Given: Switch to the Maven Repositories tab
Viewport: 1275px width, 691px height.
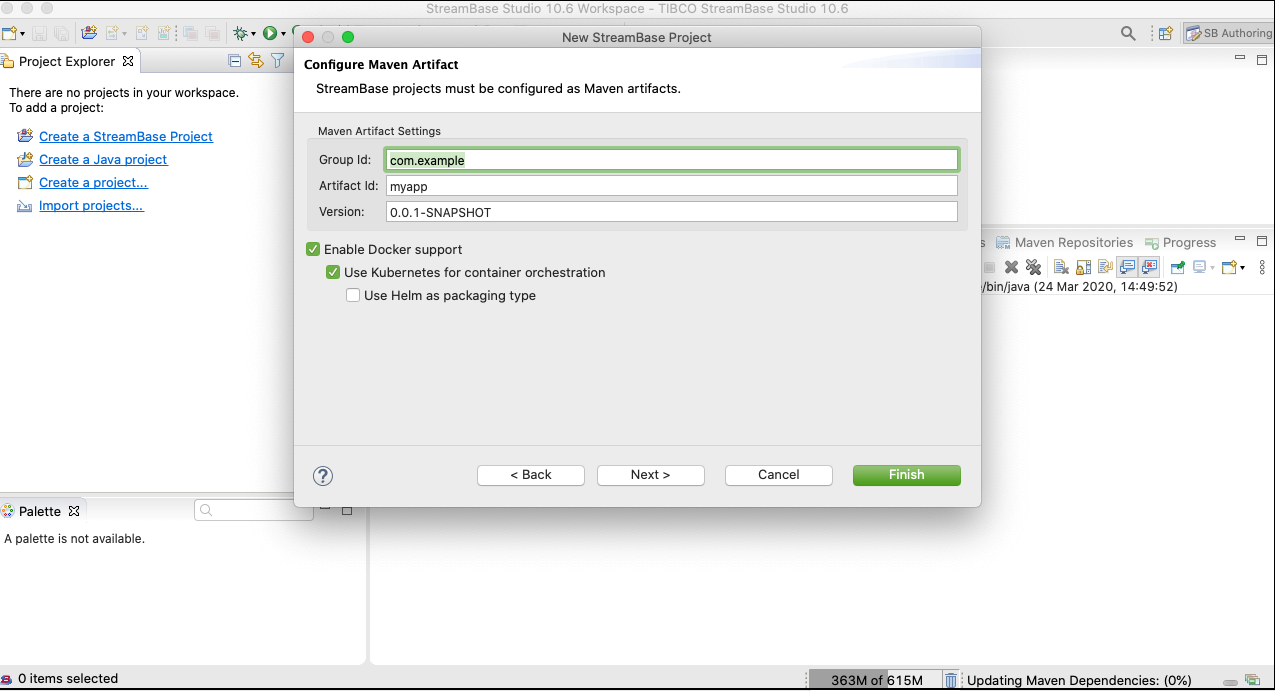Looking at the screenshot, I should [1073, 242].
